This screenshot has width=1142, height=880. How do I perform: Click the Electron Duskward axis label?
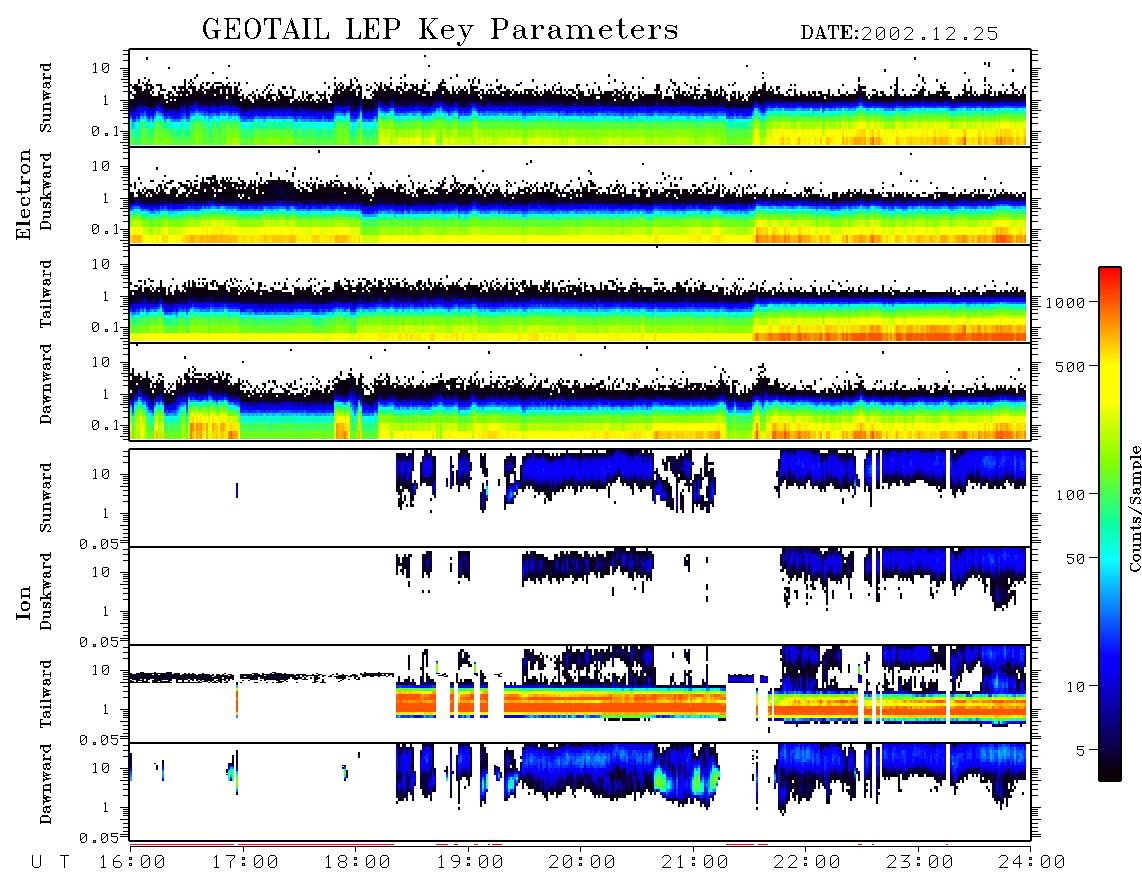click(46, 192)
